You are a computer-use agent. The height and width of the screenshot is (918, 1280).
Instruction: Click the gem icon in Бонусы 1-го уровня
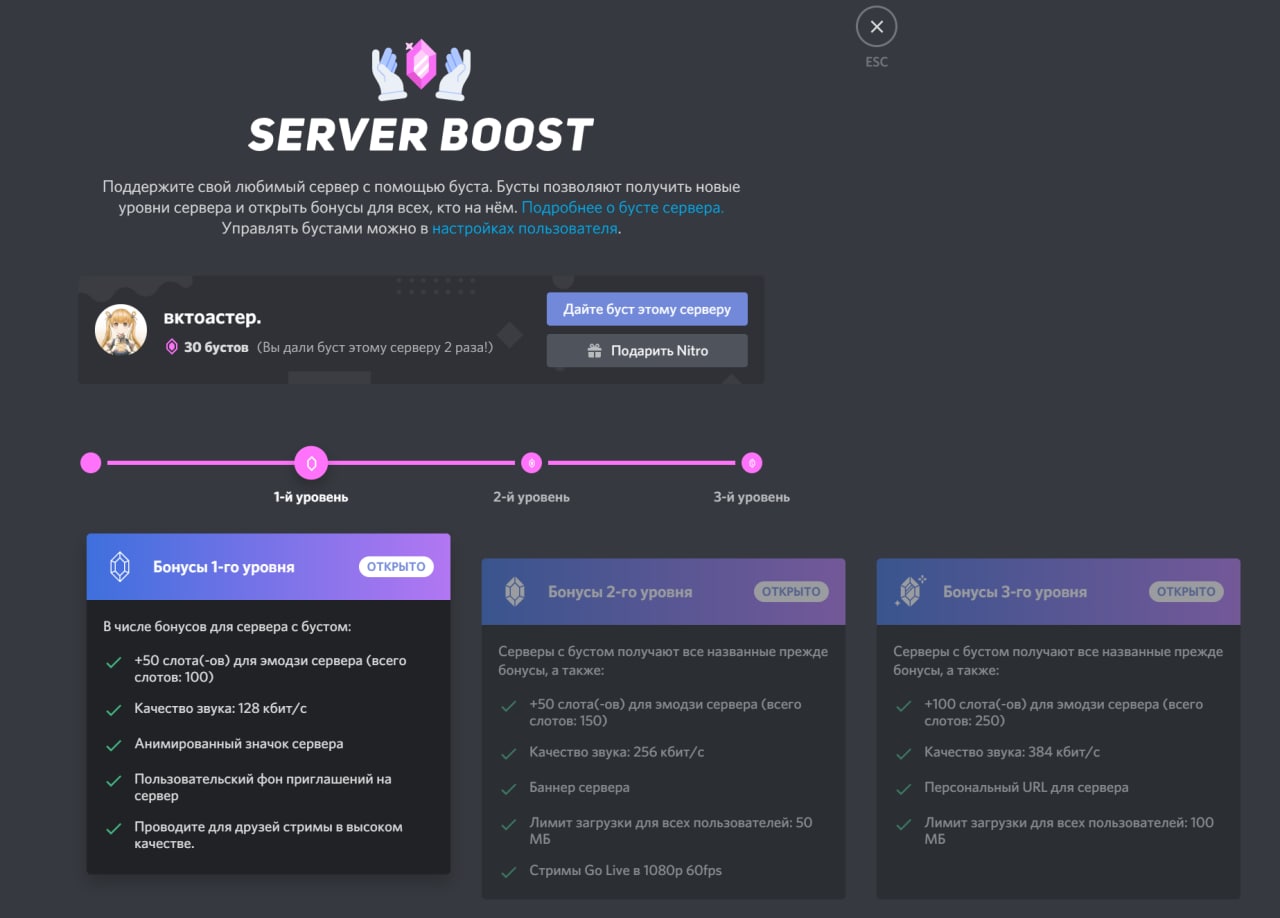[120, 567]
